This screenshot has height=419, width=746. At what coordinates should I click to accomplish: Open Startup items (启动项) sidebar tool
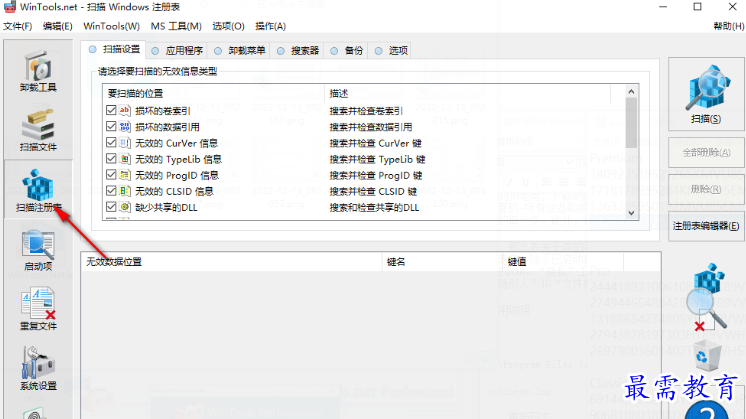[38, 250]
